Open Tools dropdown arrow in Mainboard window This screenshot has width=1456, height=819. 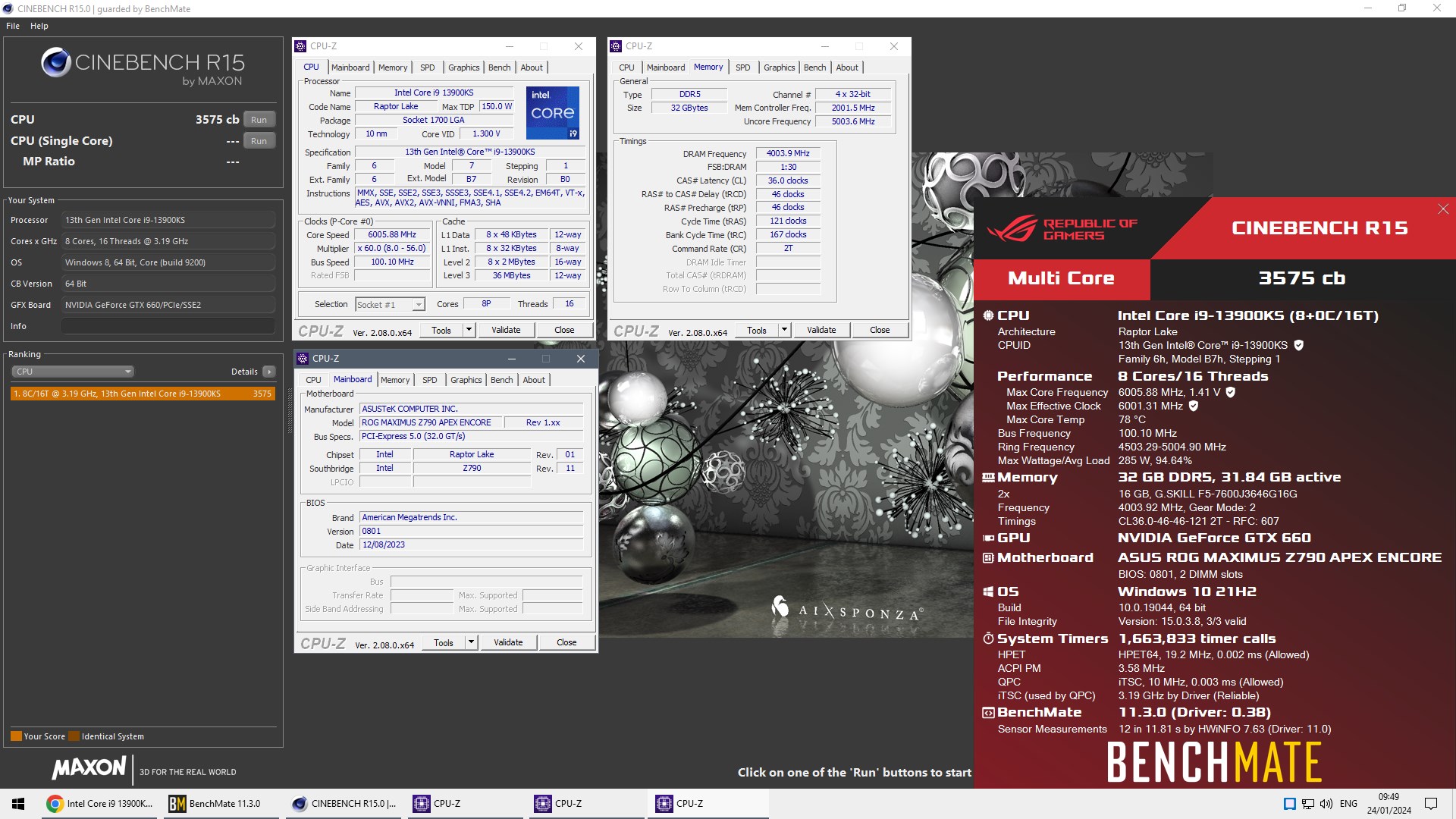[471, 642]
